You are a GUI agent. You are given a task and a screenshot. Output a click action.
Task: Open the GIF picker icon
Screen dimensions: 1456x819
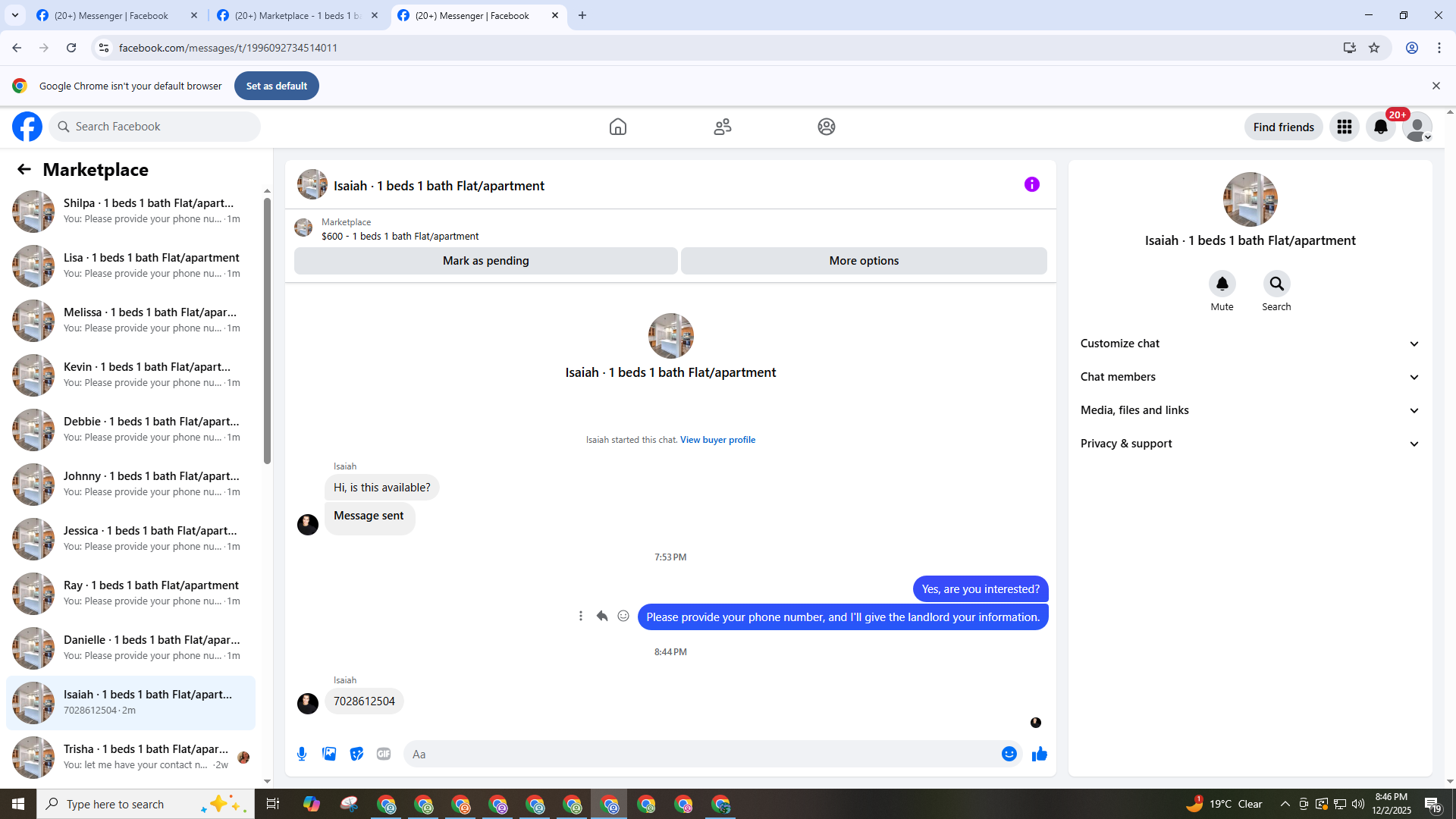384,754
